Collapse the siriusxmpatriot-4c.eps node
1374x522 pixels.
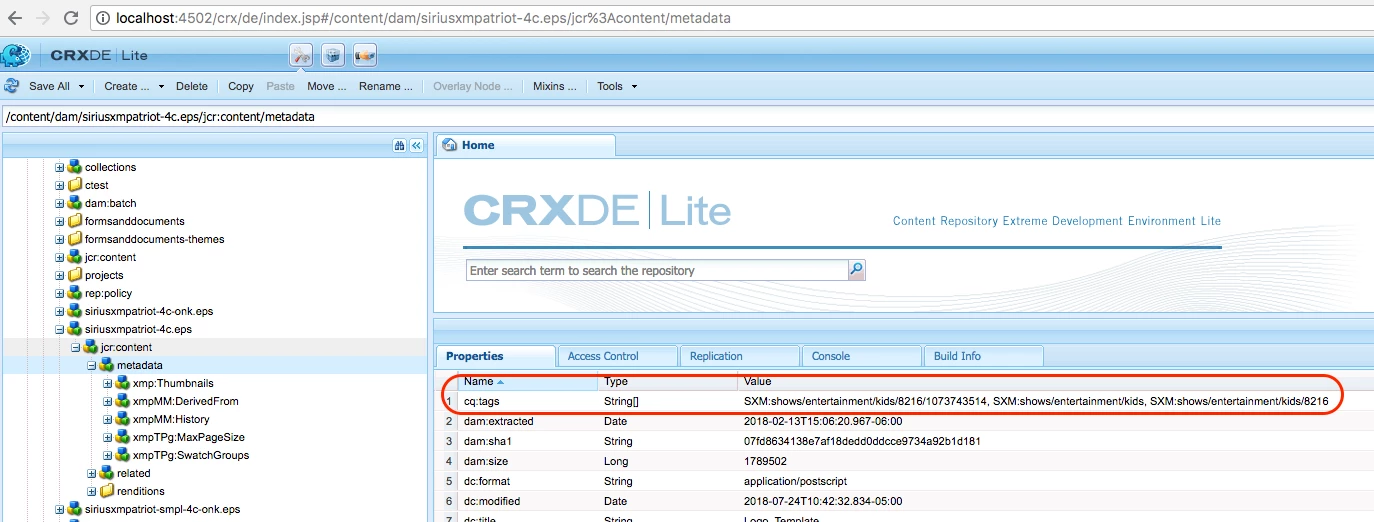(60, 329)
